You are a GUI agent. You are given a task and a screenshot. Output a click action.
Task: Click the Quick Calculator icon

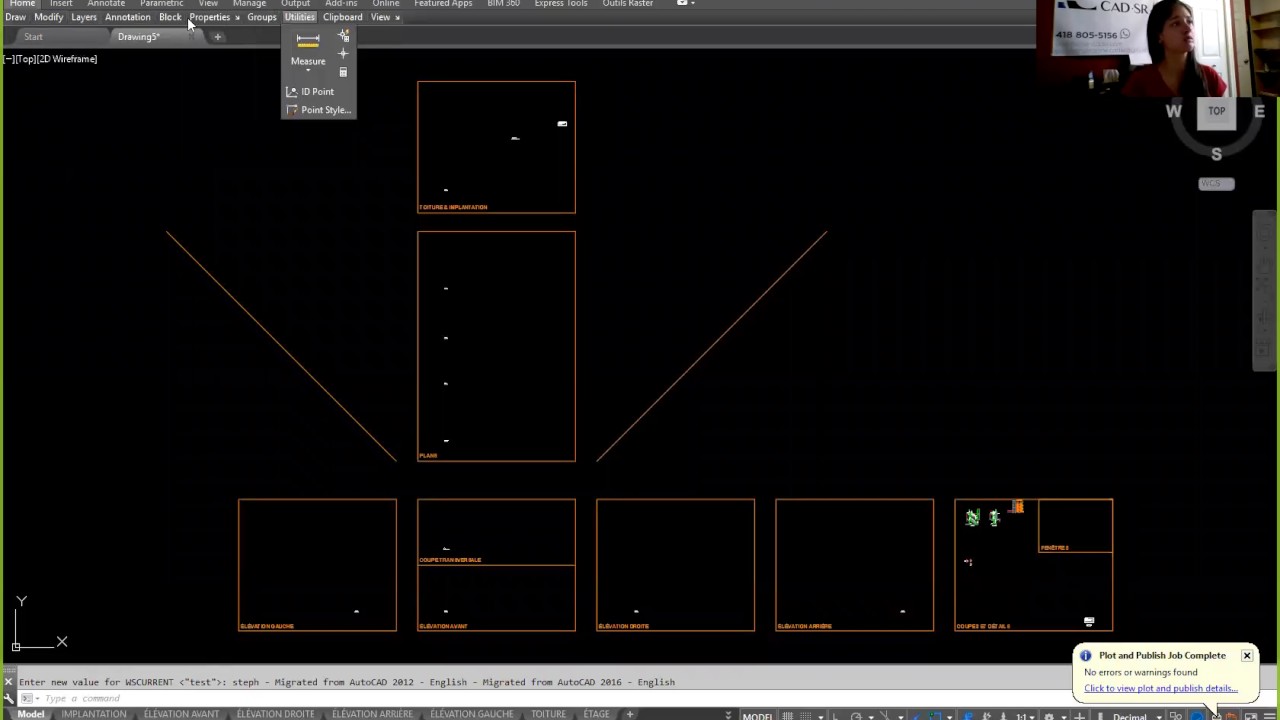point(343,72)
